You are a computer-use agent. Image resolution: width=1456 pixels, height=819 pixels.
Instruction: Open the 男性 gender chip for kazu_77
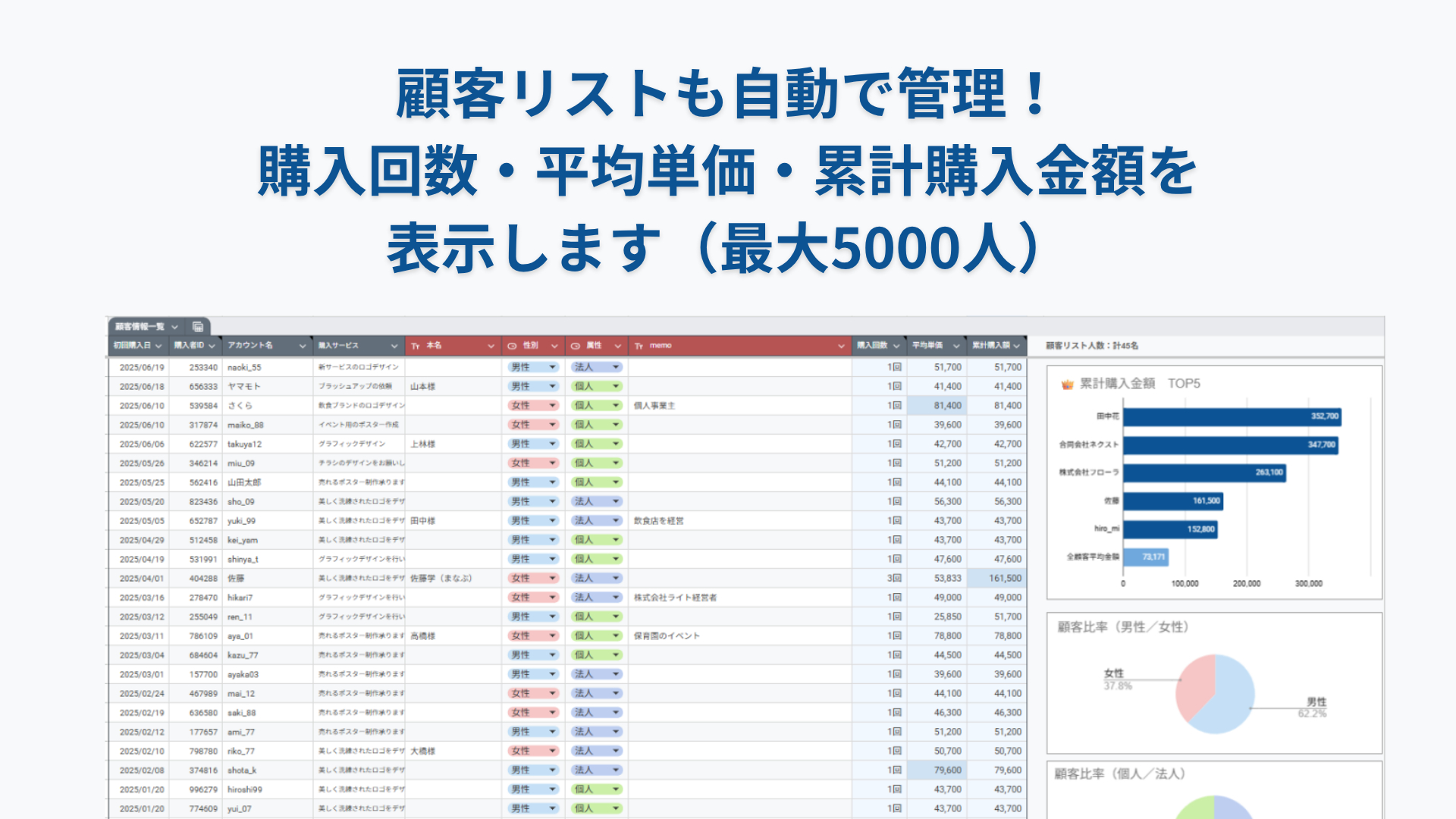point(533,655)
